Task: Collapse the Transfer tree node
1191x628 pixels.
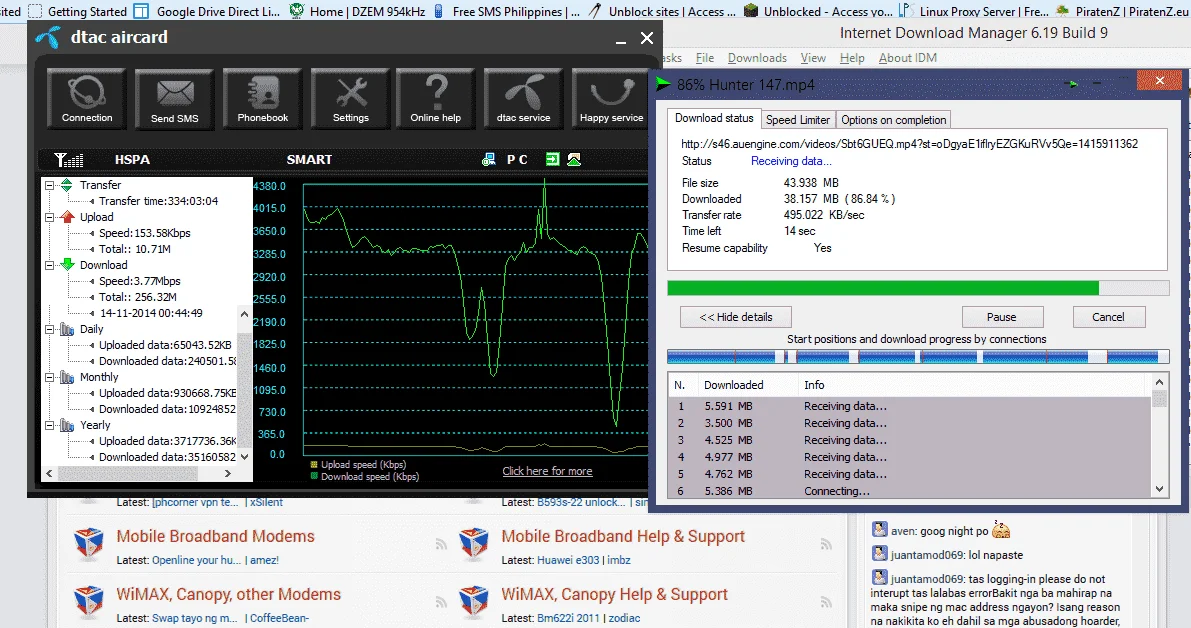Action: [x=49, y=185]
